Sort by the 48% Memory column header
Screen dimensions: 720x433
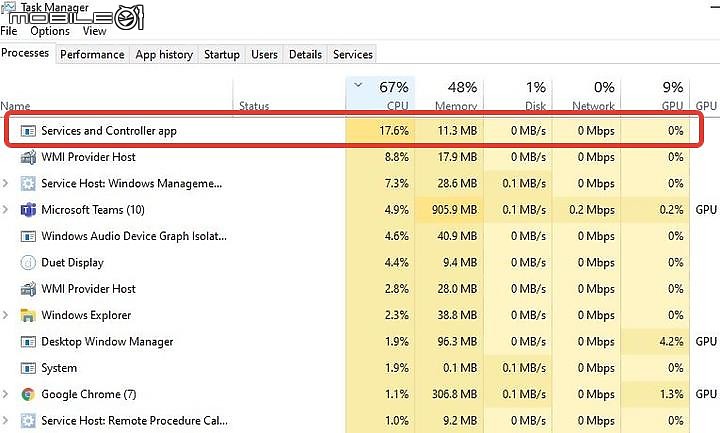[449, 96]
